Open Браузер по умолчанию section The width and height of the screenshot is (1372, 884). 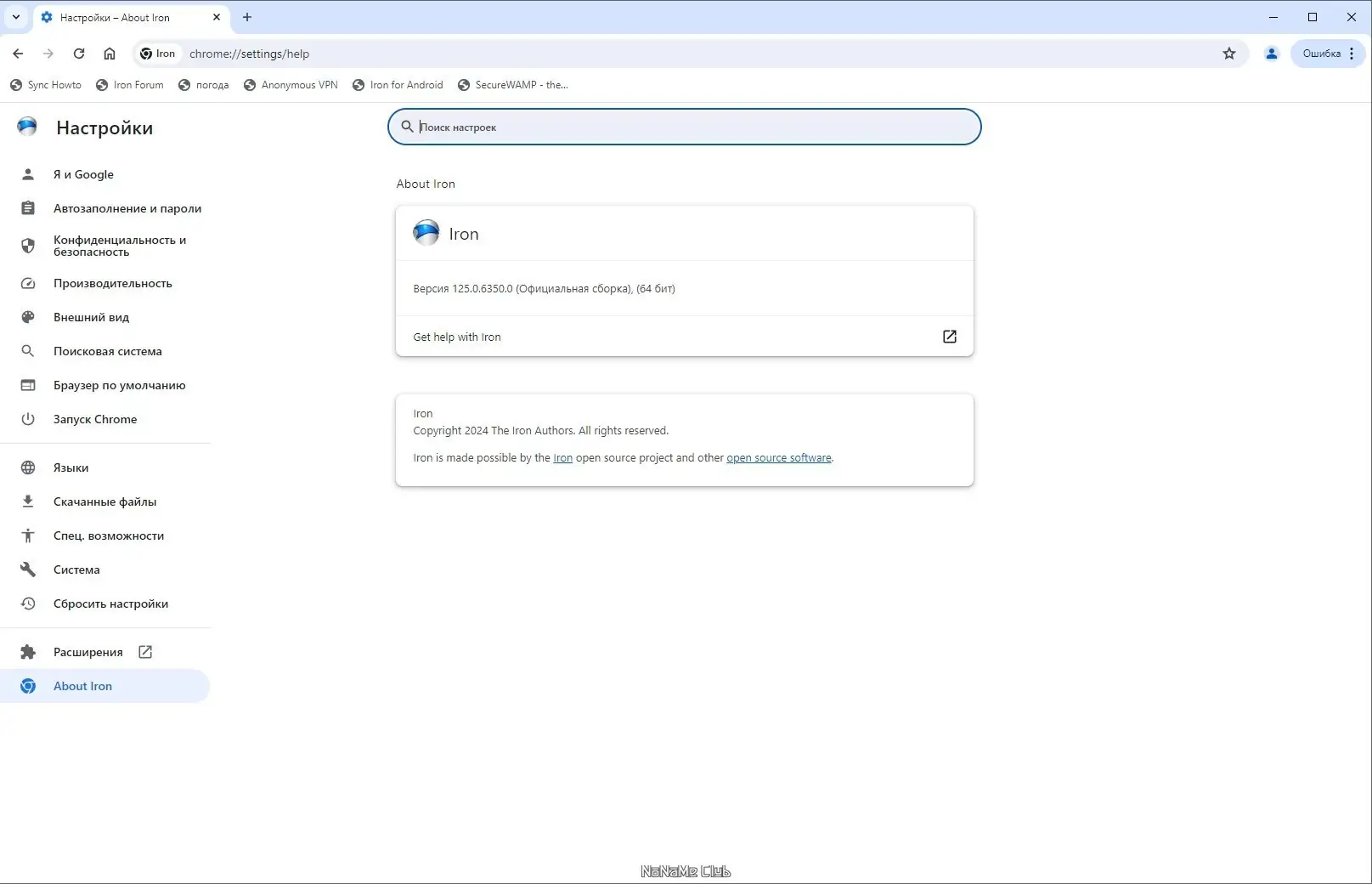pos(105,385)
